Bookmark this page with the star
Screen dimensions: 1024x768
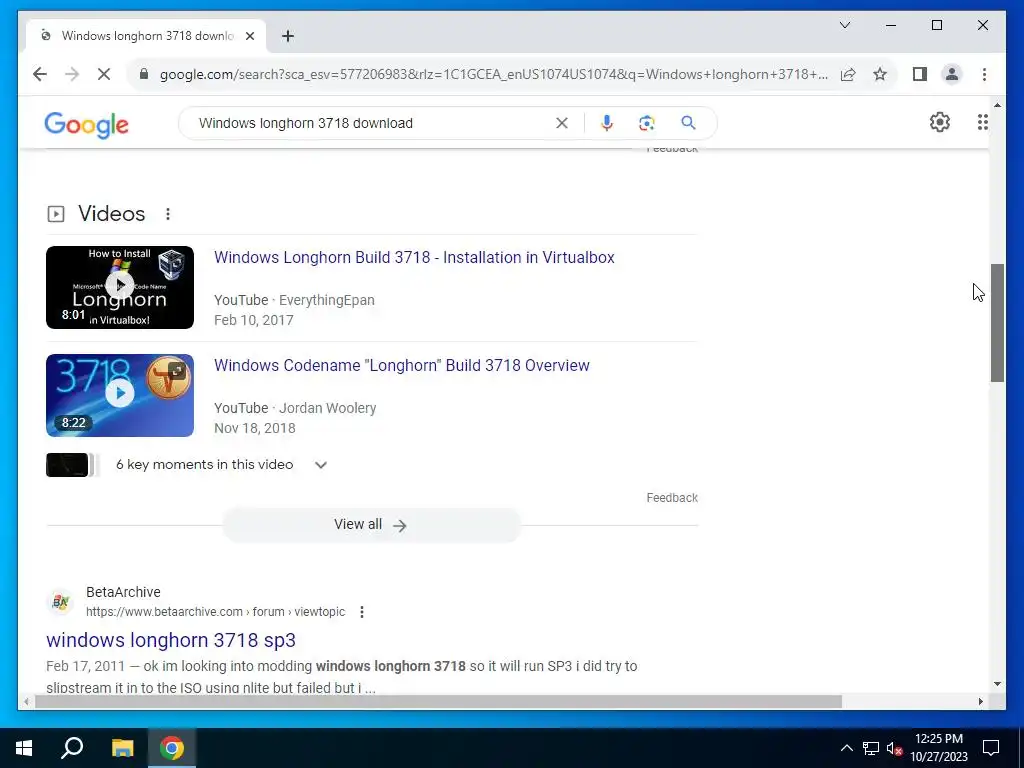point(880,74)
